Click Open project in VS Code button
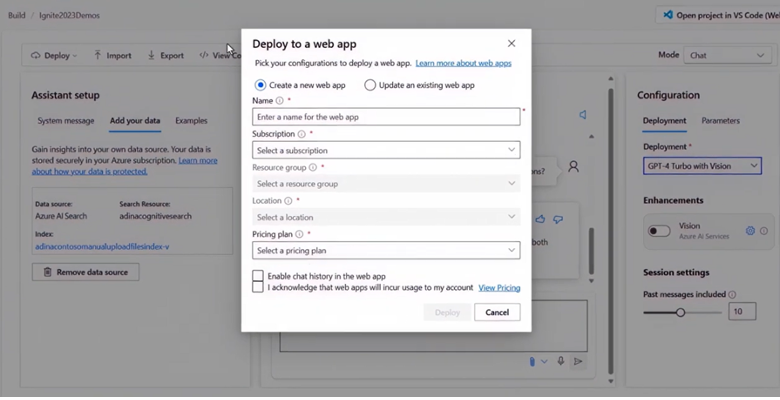 718,15
